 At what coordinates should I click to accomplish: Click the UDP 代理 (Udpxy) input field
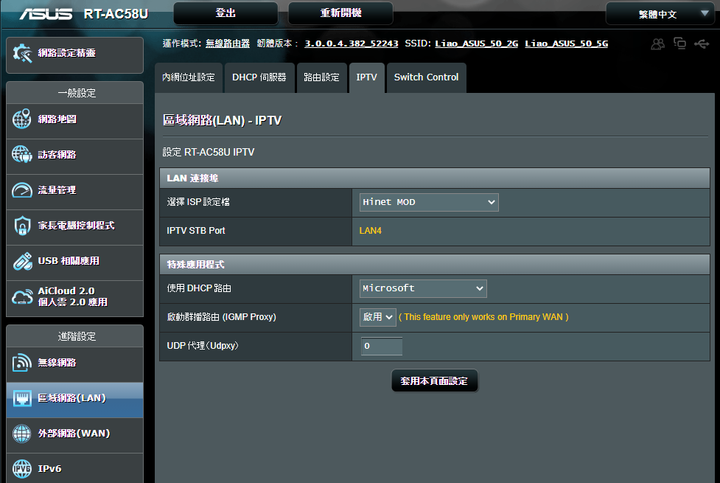click(x=382, y=346)
